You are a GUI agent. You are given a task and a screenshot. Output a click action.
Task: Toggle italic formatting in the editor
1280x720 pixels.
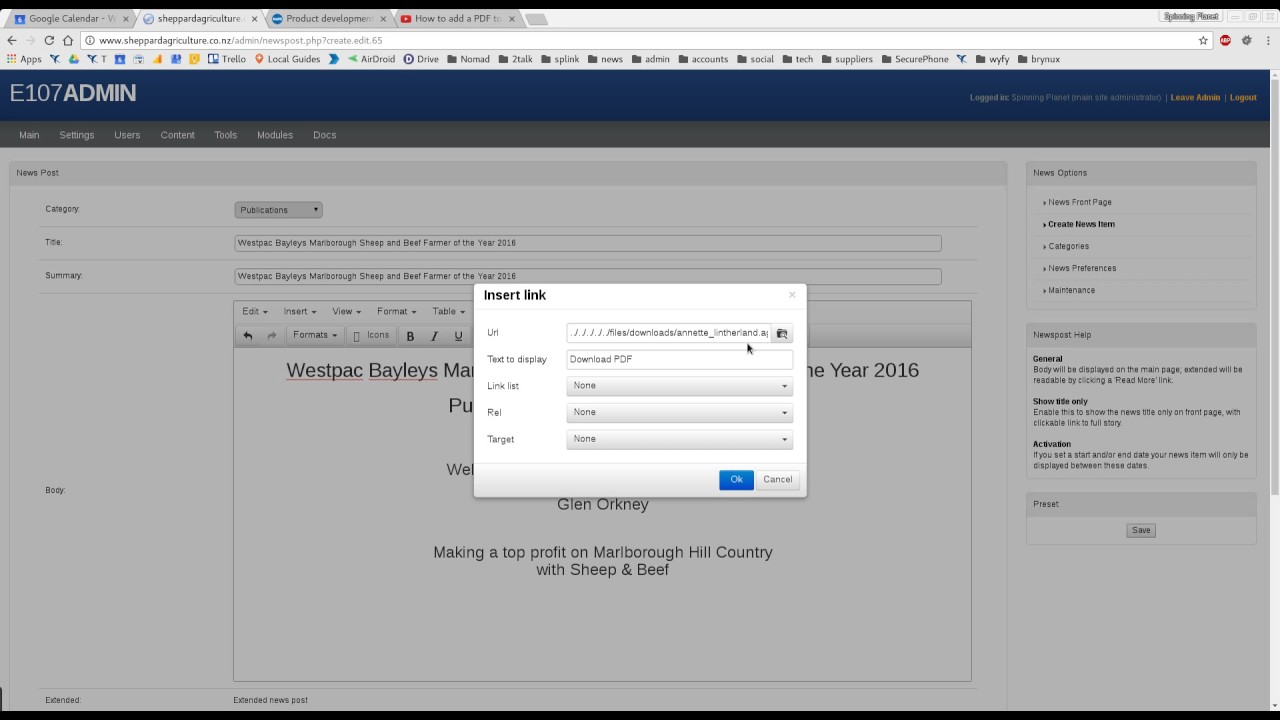(434, 336)
